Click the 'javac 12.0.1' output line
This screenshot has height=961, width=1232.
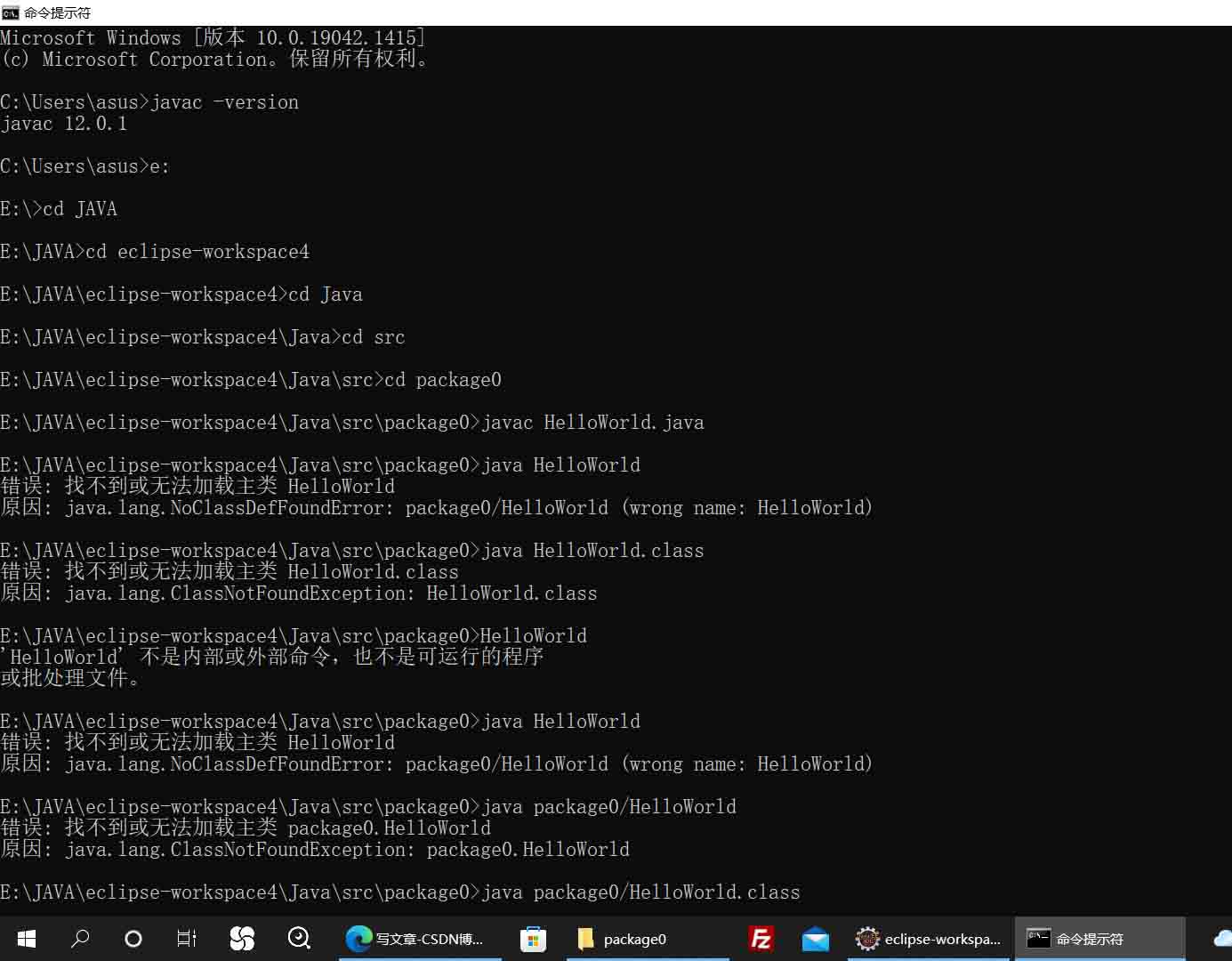pyautogui.click(x=64, y=124)
